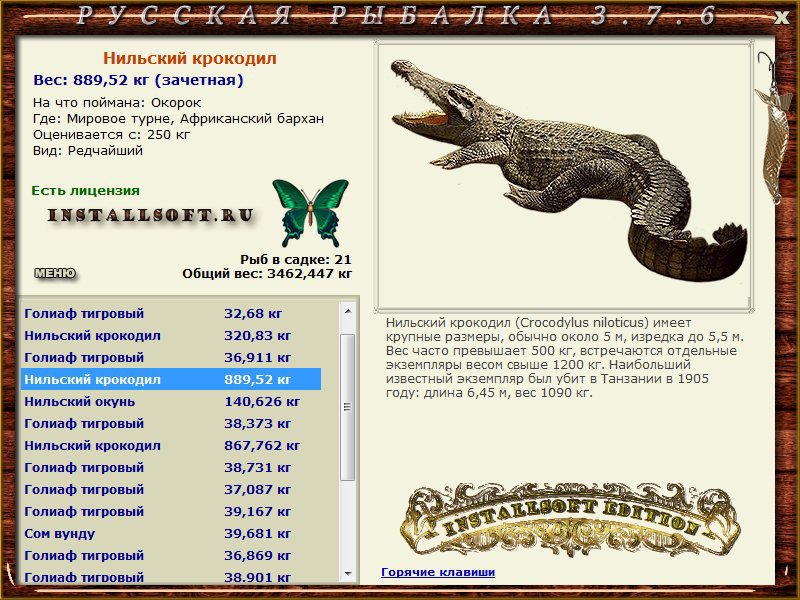Image resolution: width=800 pixels, height=600 pixels.
Task: Select Голиаф тигровый 36,911 кг entry
Action: coord(170,358)
